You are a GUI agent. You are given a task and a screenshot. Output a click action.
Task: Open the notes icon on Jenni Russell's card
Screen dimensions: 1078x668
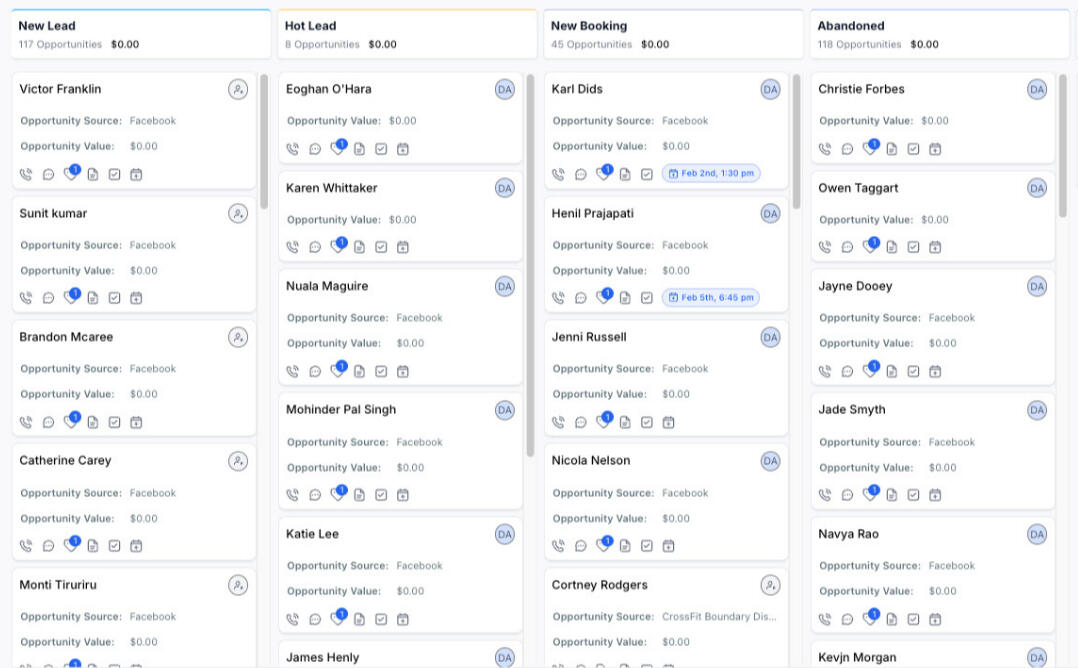625,422
